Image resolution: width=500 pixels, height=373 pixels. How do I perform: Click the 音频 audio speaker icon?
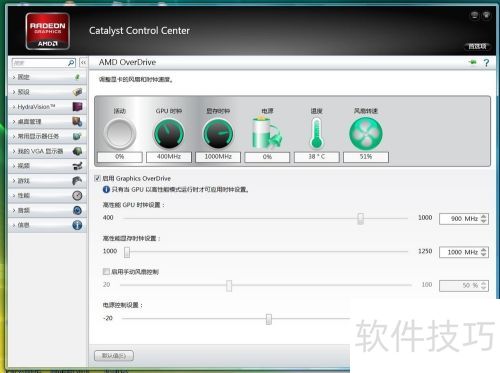pyautogui.click(x=77, y=210)
